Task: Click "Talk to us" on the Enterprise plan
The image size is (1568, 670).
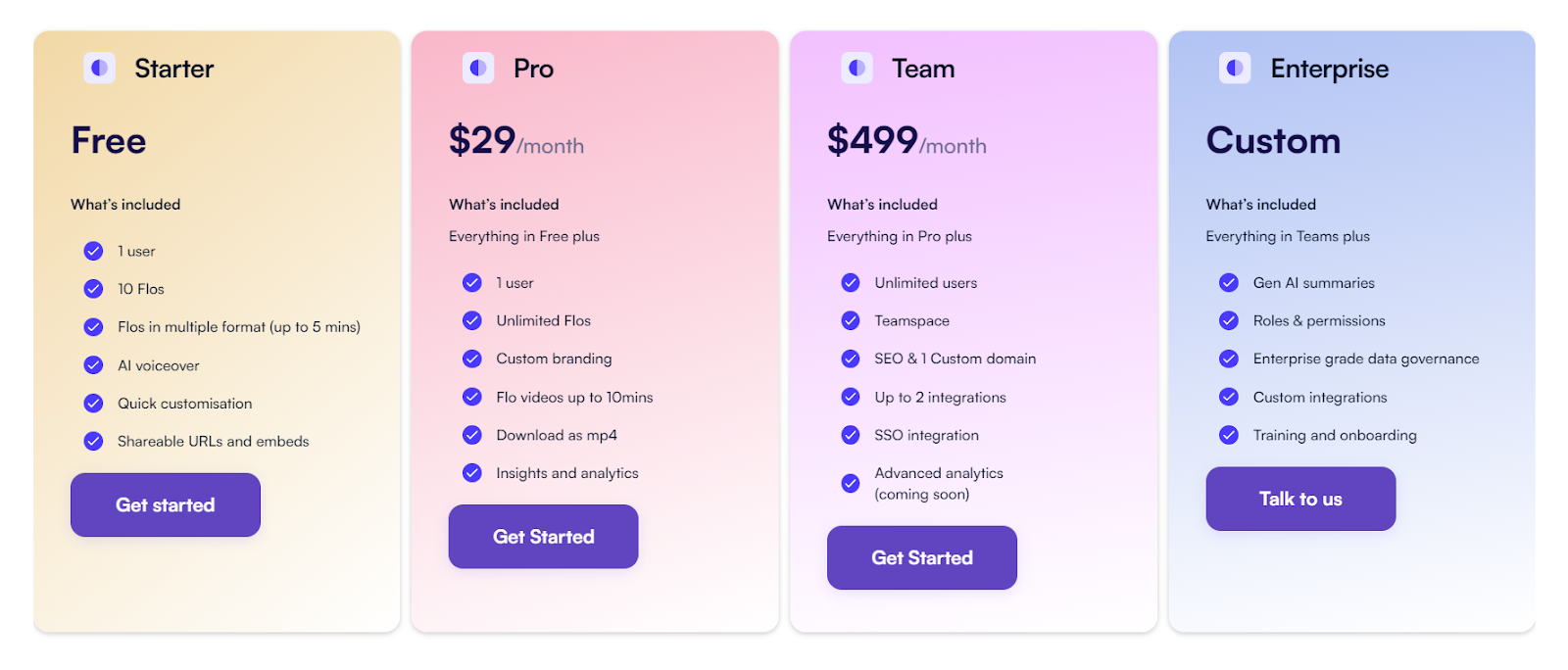Action: [1299, 499]
